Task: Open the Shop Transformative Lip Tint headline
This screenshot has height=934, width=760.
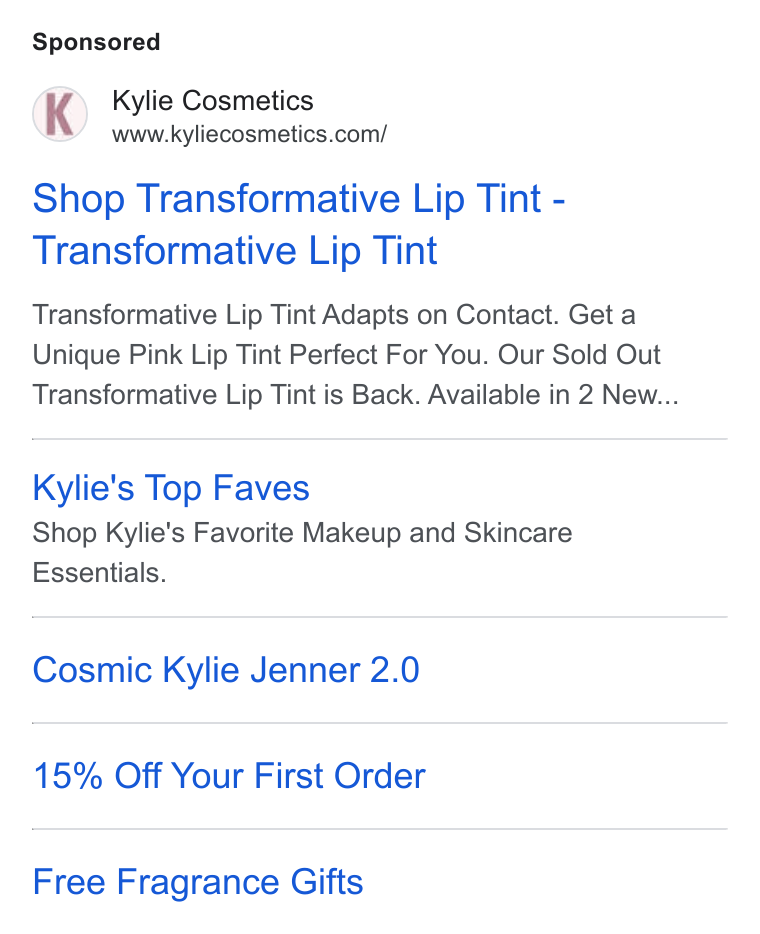Action: (x=298, y=224)
